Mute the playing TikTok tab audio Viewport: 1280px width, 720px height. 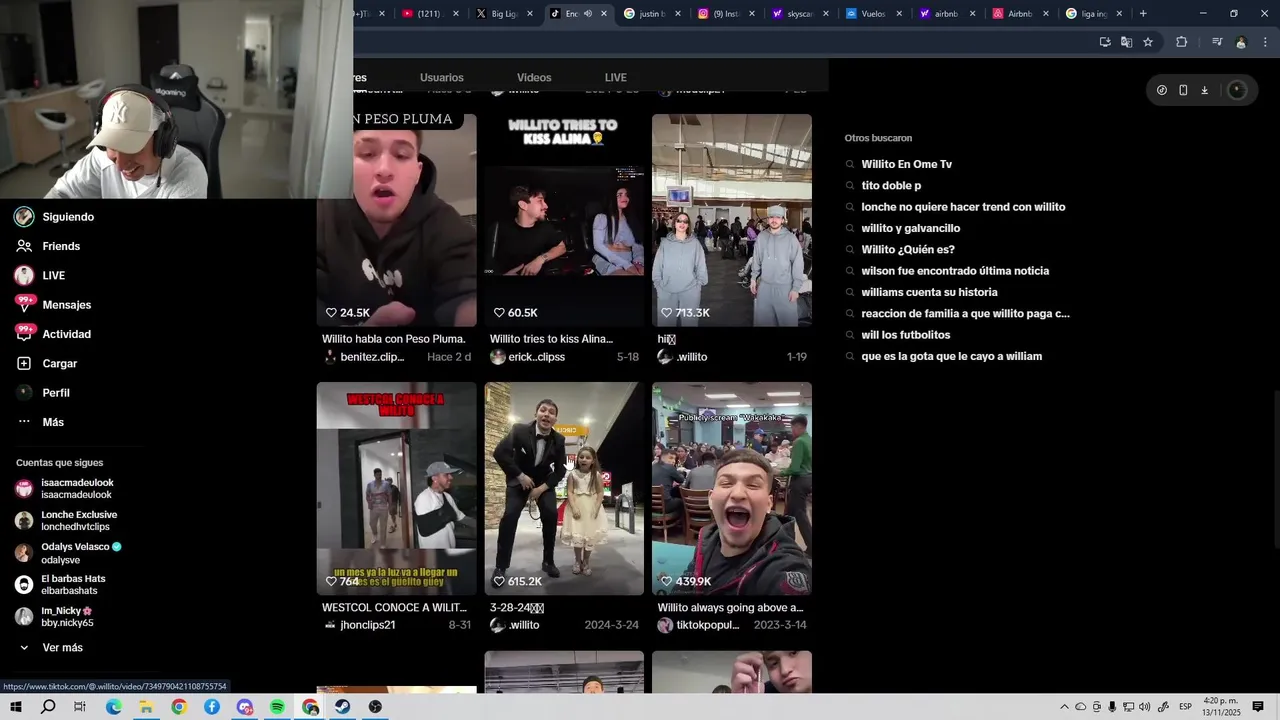[x=588, y=14]
